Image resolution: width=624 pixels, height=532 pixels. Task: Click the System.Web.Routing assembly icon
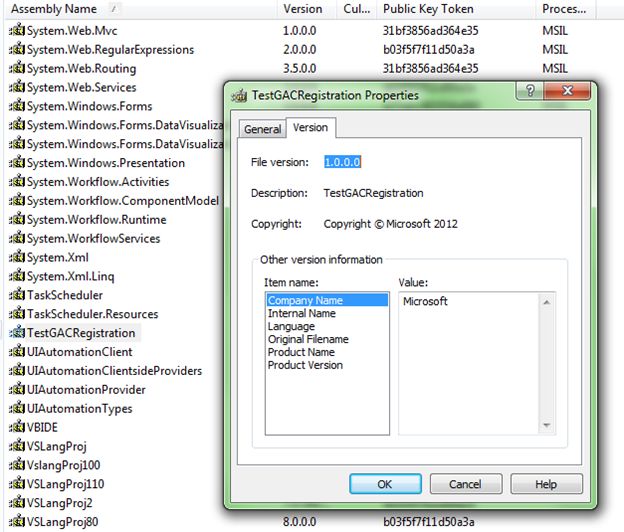pos(17,68)
